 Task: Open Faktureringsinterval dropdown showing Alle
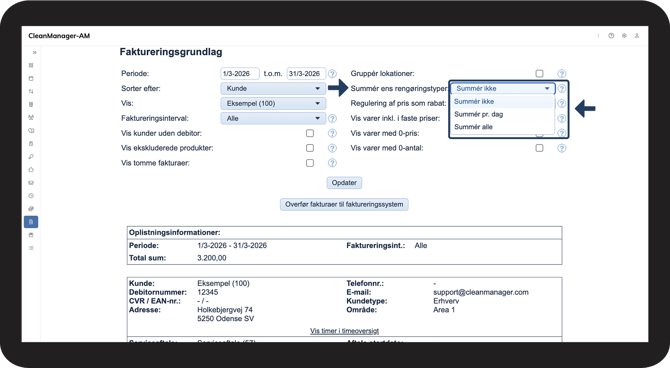point(273,118)
